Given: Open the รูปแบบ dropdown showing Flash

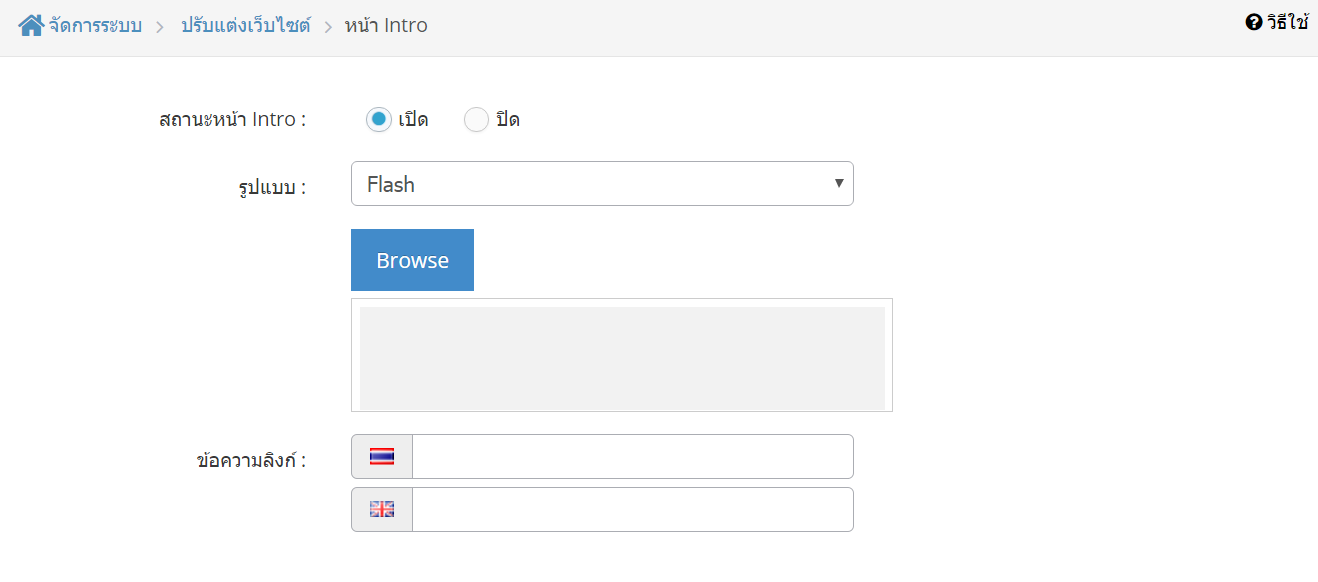Looking at the screenshot, I should pyautogui.click(x=602, y=184).
